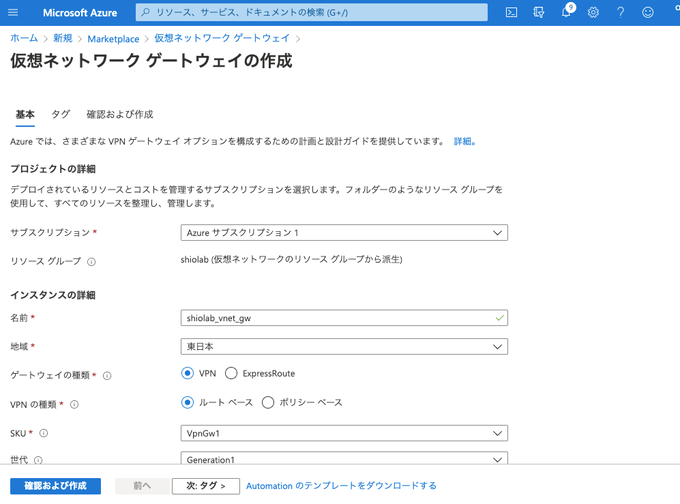Open Cloud Shell from top bar
The image size is (680, 504).
click(x=511, y=13)
